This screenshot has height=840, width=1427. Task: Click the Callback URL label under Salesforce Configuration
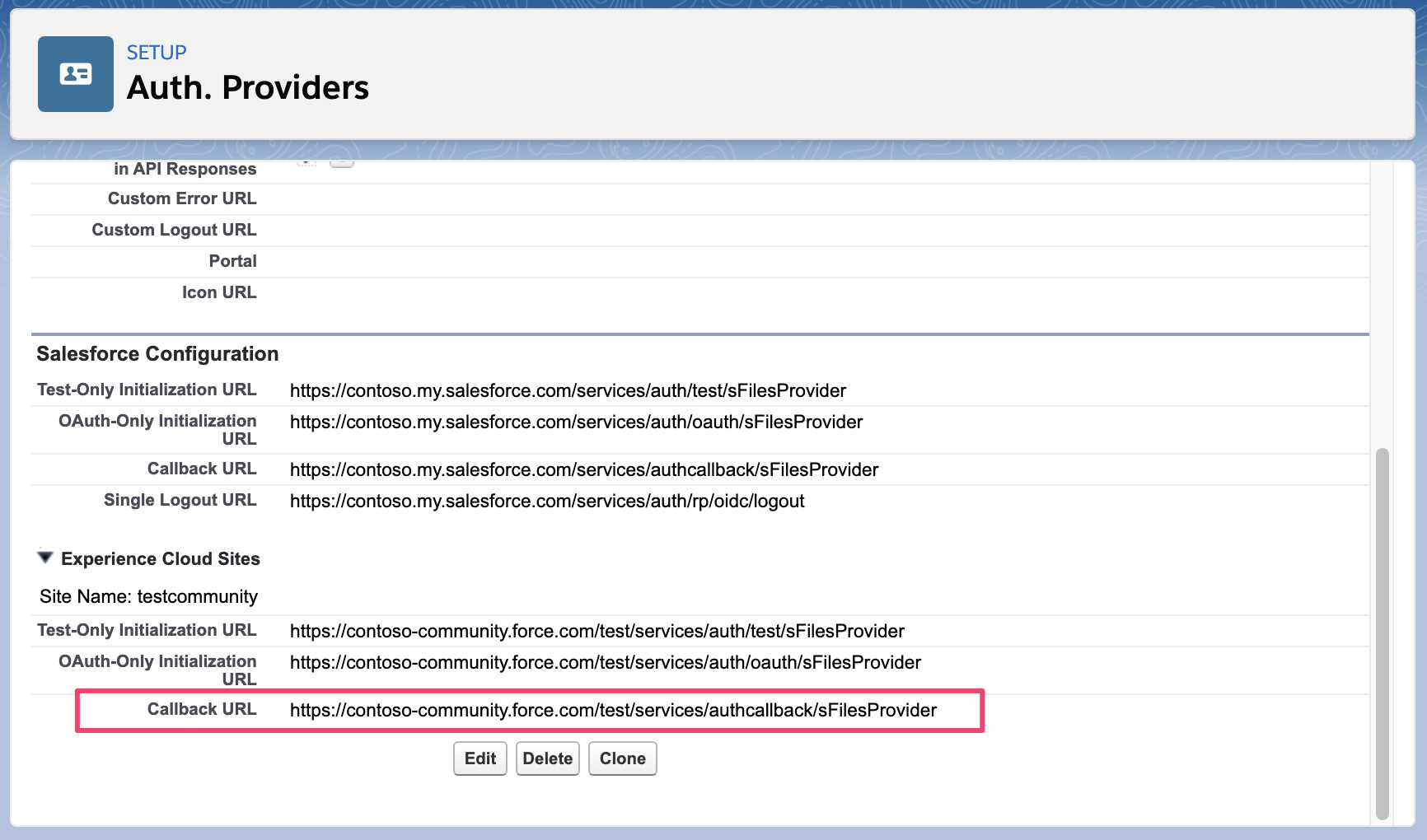point(202,469)
